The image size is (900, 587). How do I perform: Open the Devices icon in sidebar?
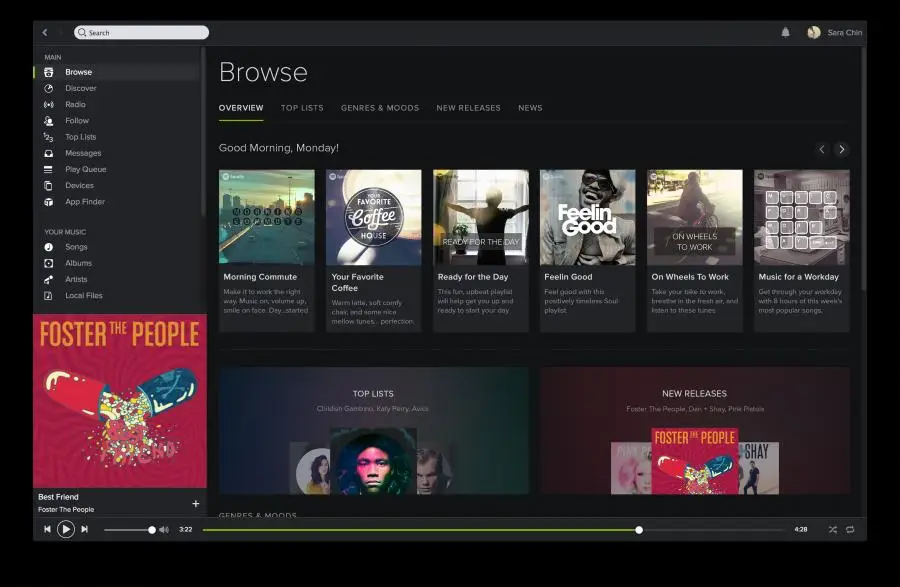tap(49, 185)
